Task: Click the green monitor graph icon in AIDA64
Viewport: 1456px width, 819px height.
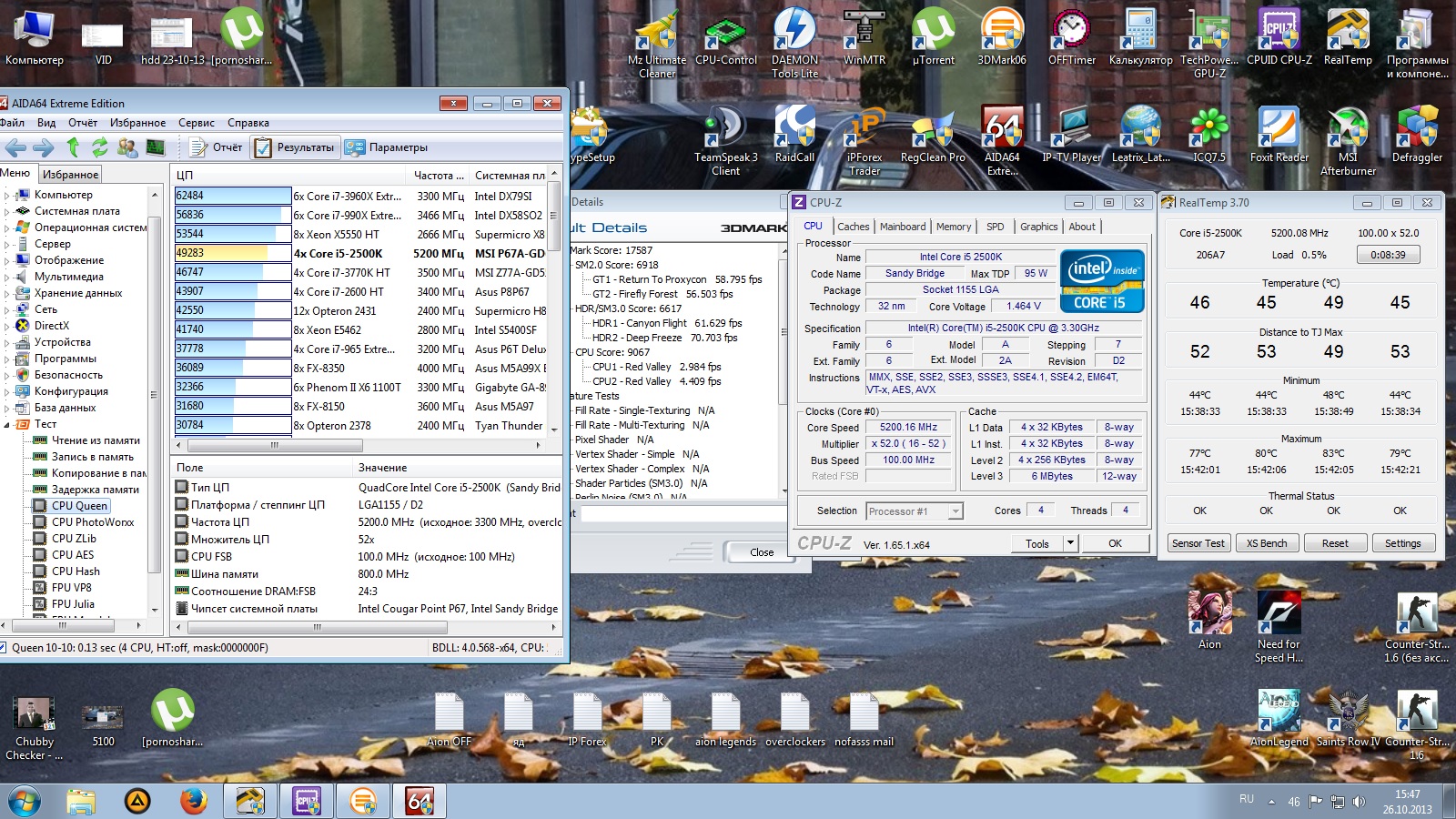Action: point(156,147)
